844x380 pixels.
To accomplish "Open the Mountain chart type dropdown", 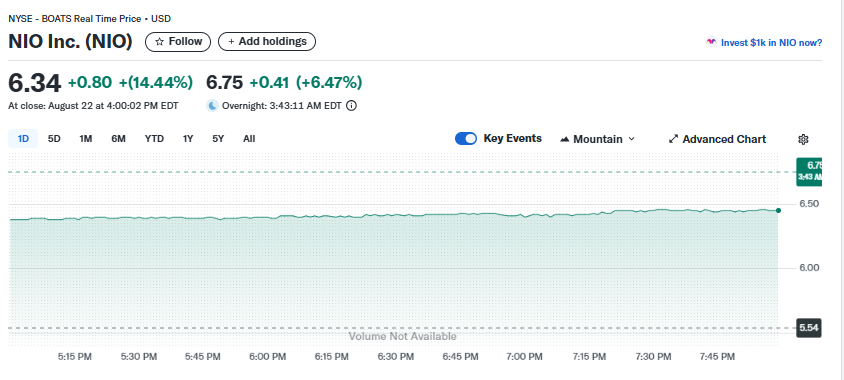I will (597, 139).
